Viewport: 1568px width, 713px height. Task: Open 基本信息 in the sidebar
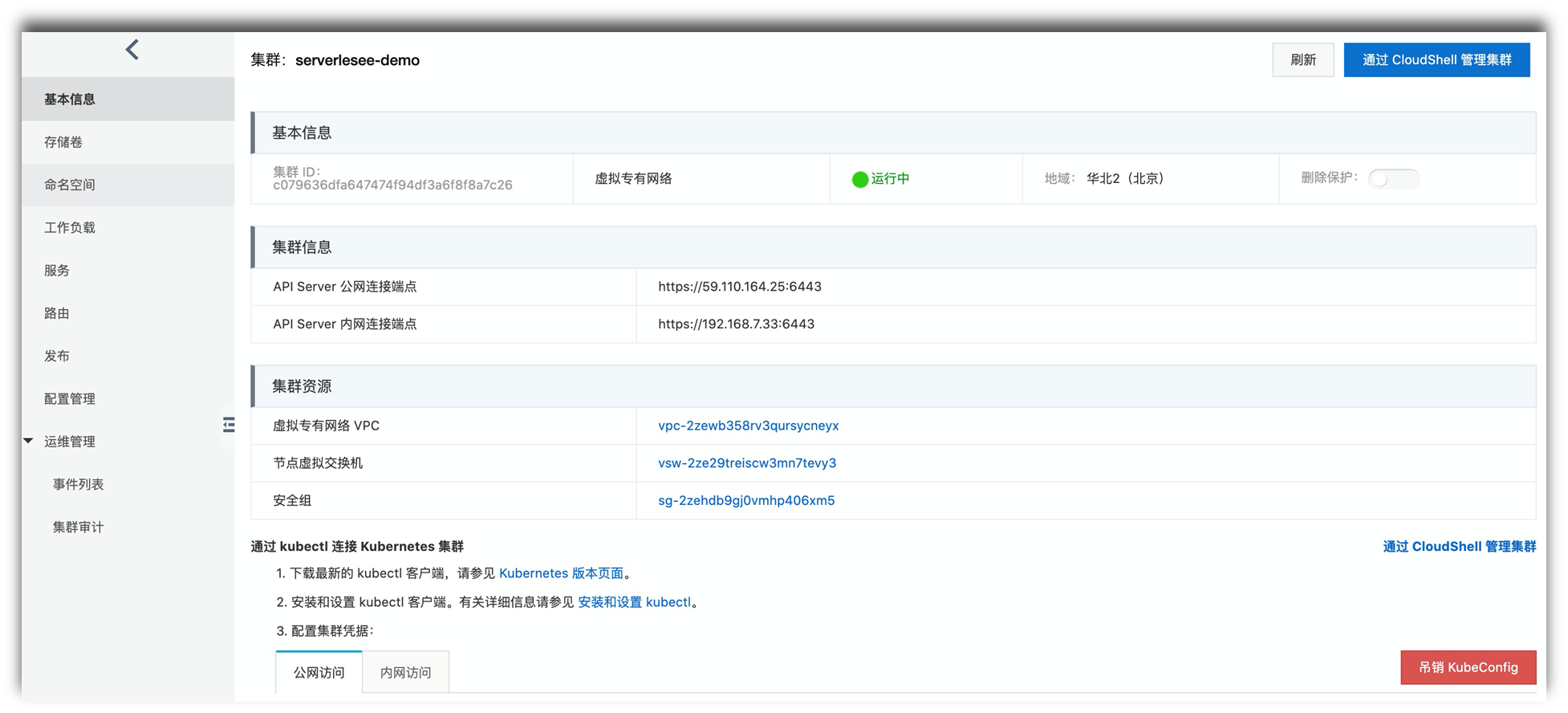tap(128, 99)
